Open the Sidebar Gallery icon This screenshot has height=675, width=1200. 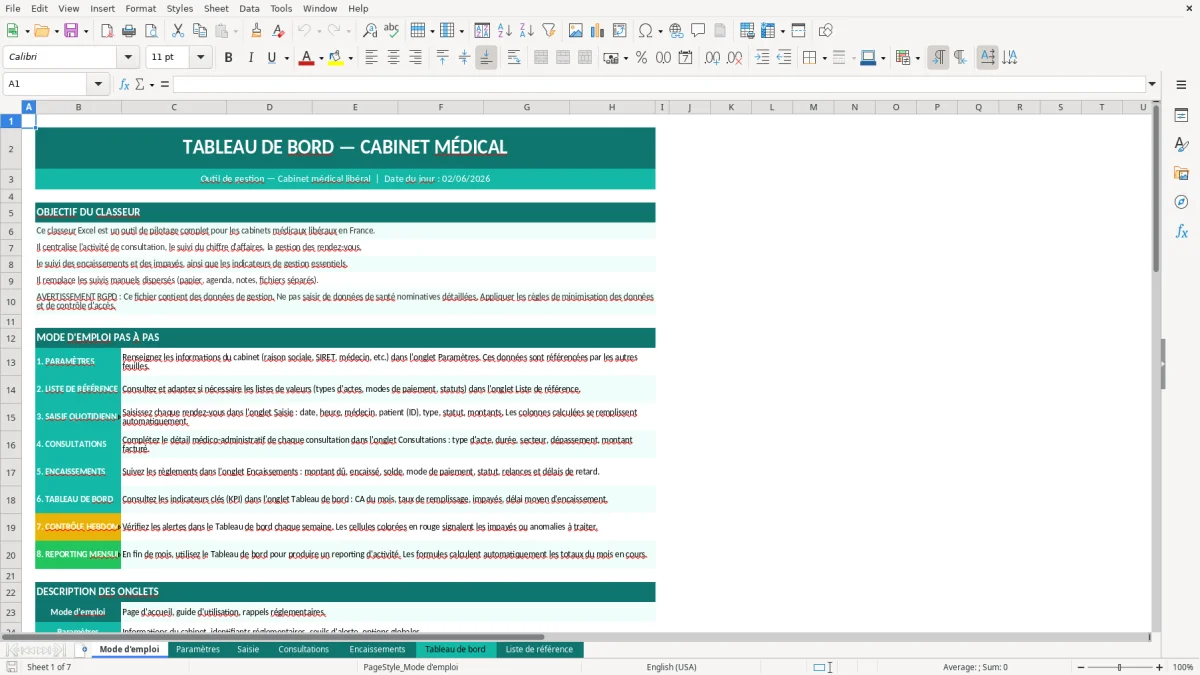1181,174
